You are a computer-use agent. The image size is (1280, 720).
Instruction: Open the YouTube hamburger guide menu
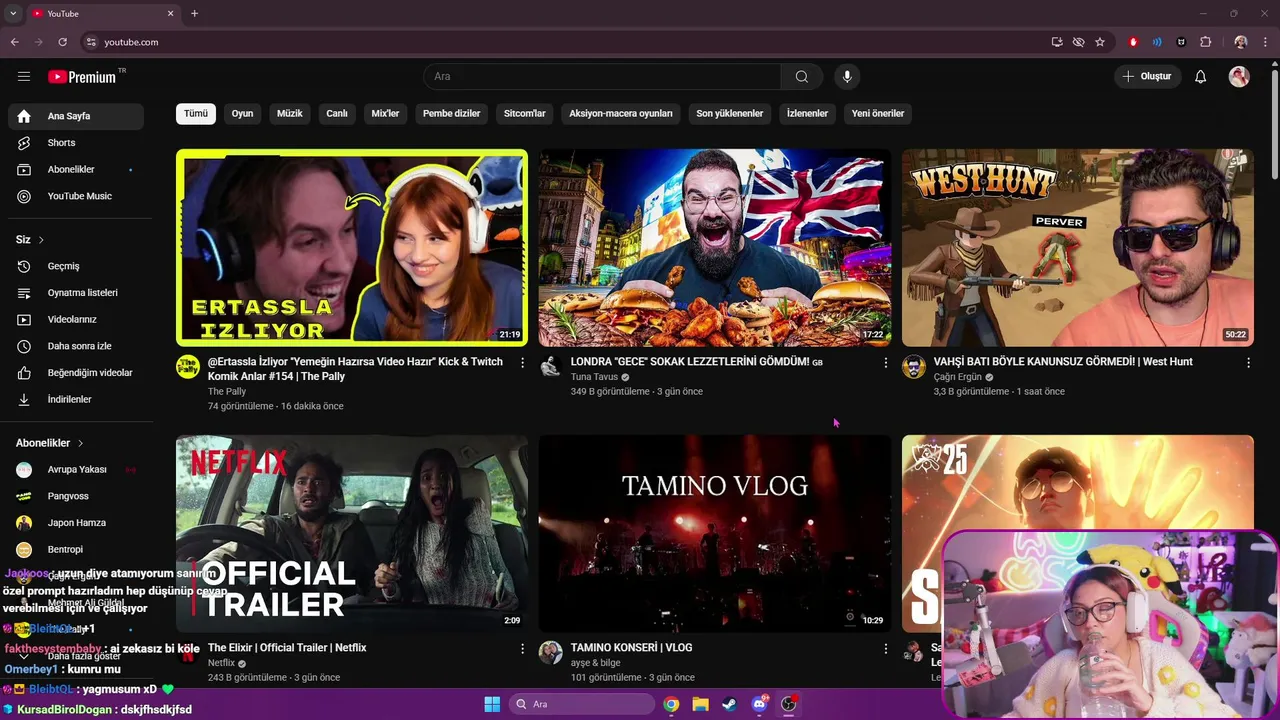[x=24, y=77]
